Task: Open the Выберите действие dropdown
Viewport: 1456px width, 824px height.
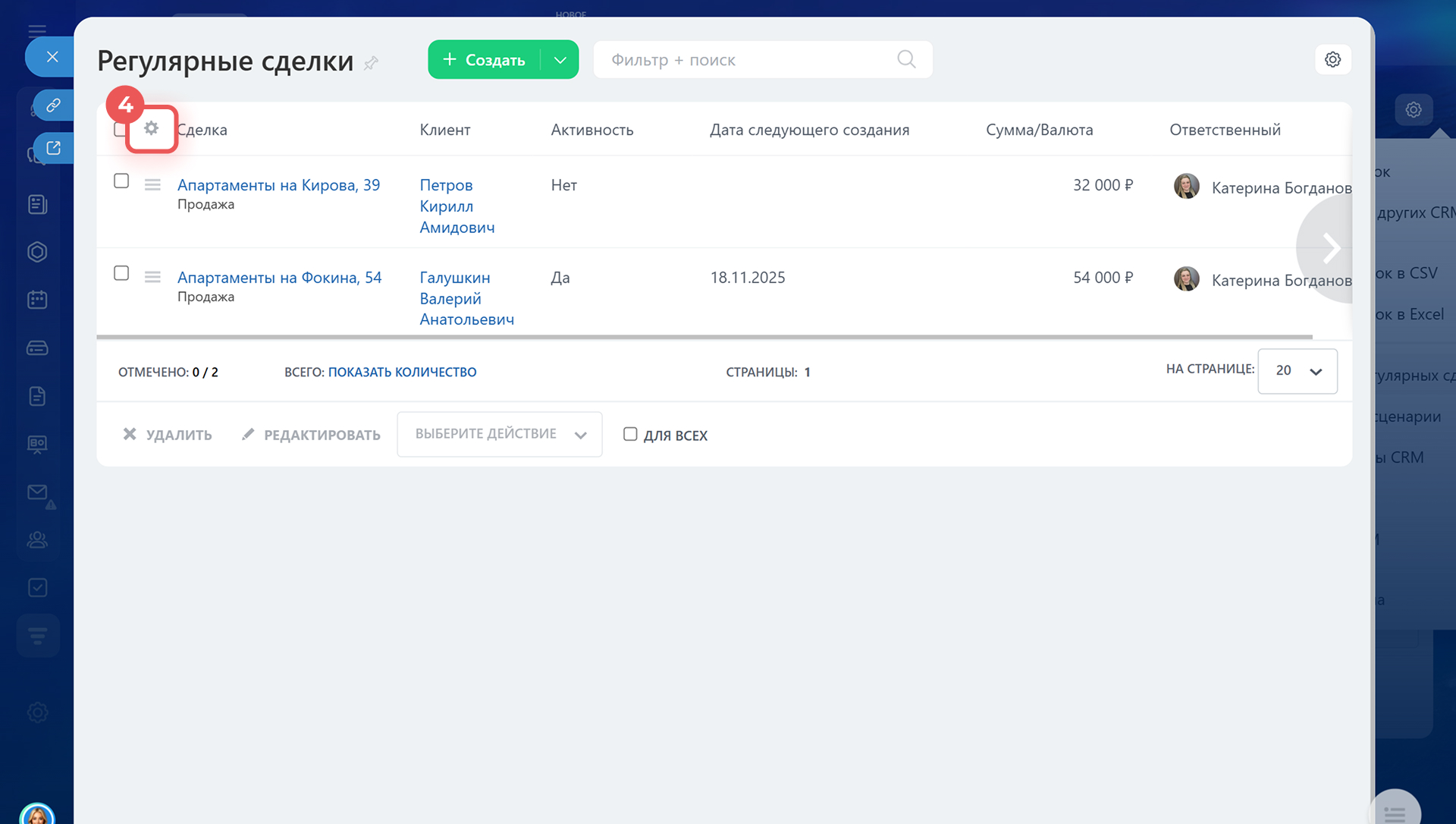Action: [x=500, y=434]
